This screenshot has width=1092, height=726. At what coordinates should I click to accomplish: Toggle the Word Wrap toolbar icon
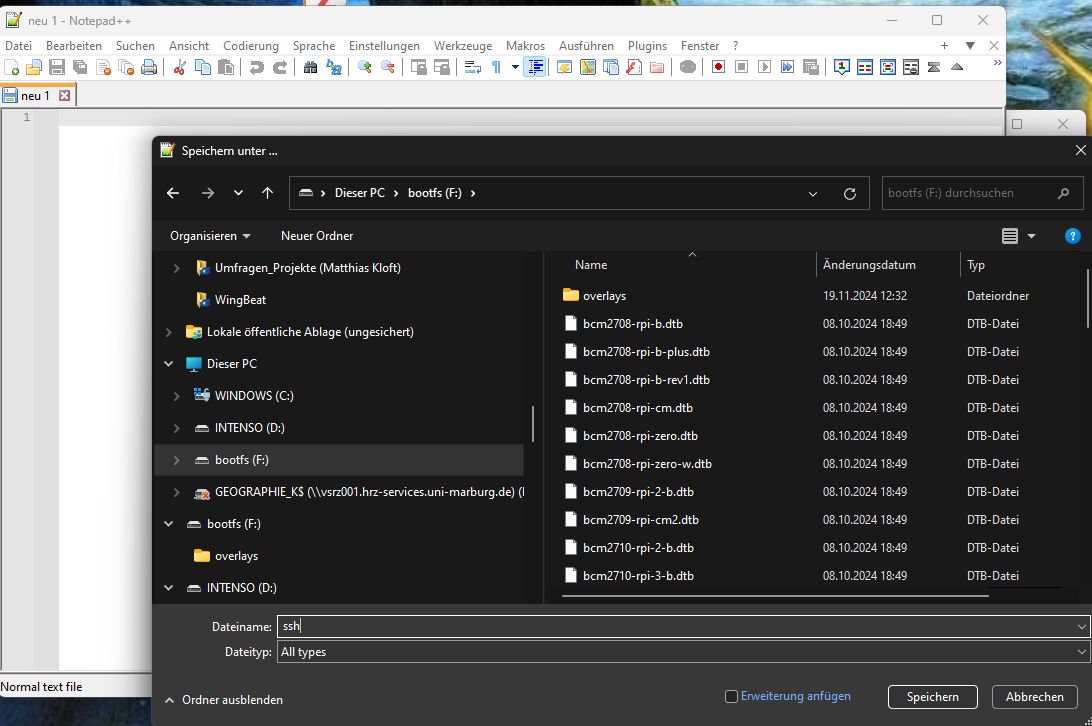pyautogui.click(x=473, y=68)
